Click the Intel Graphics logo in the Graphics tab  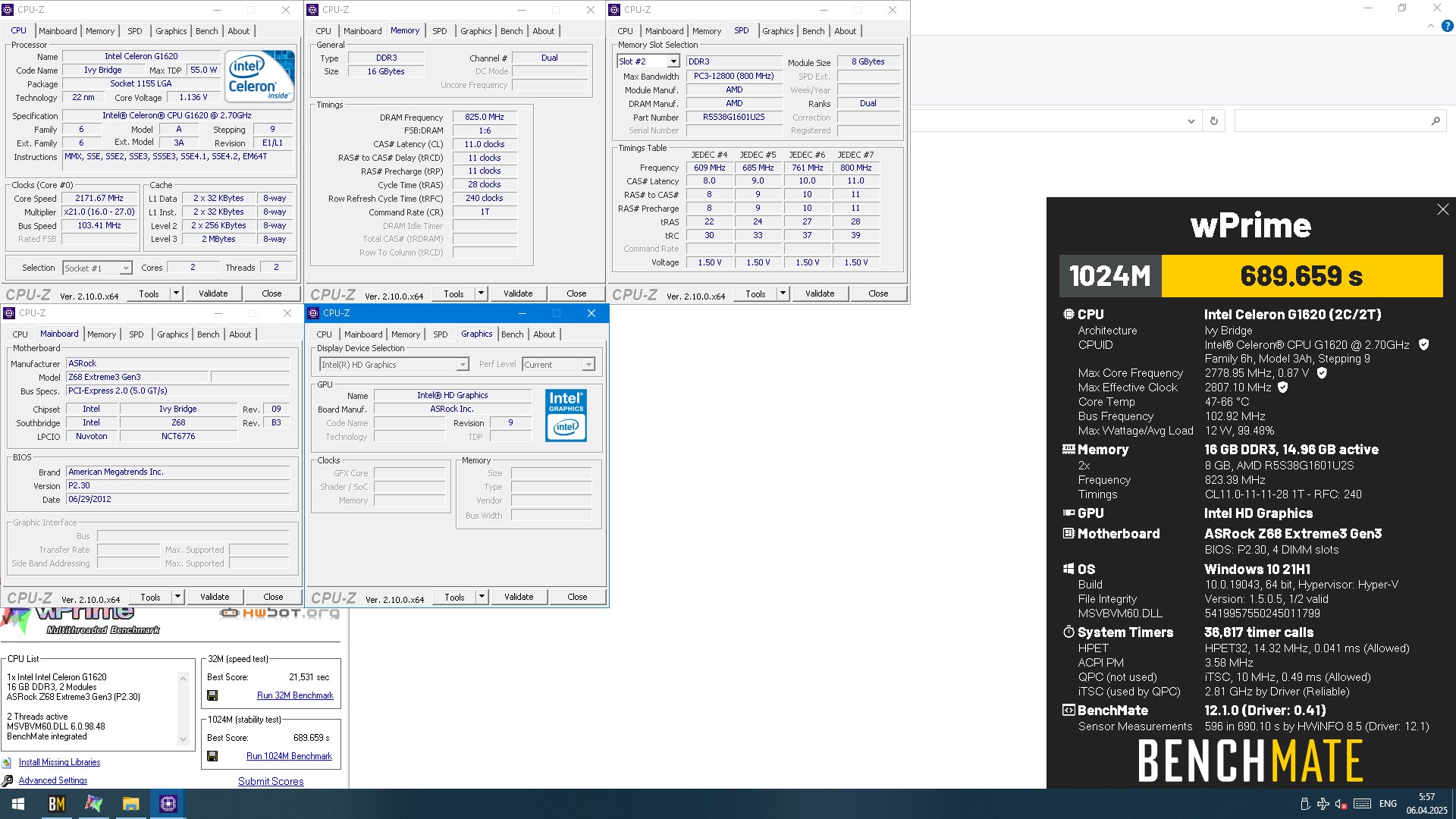[566, 416]
